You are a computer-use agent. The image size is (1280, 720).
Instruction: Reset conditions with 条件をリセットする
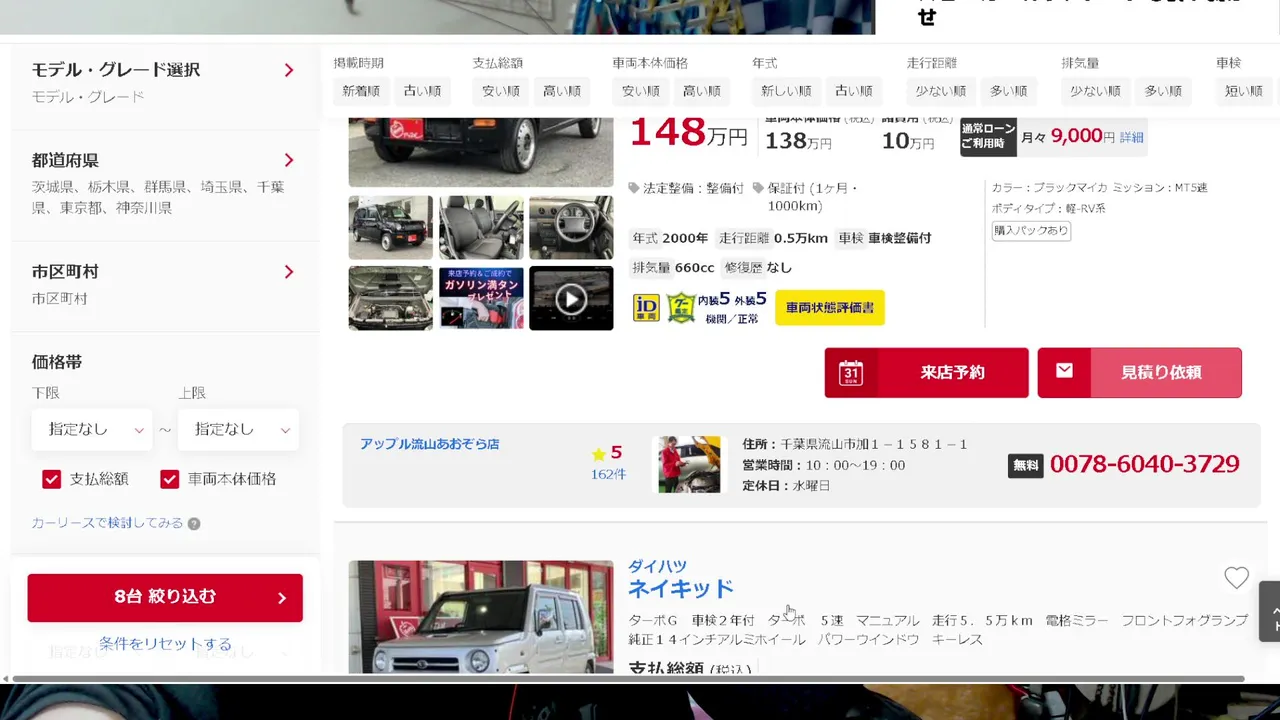click(165, 644)
